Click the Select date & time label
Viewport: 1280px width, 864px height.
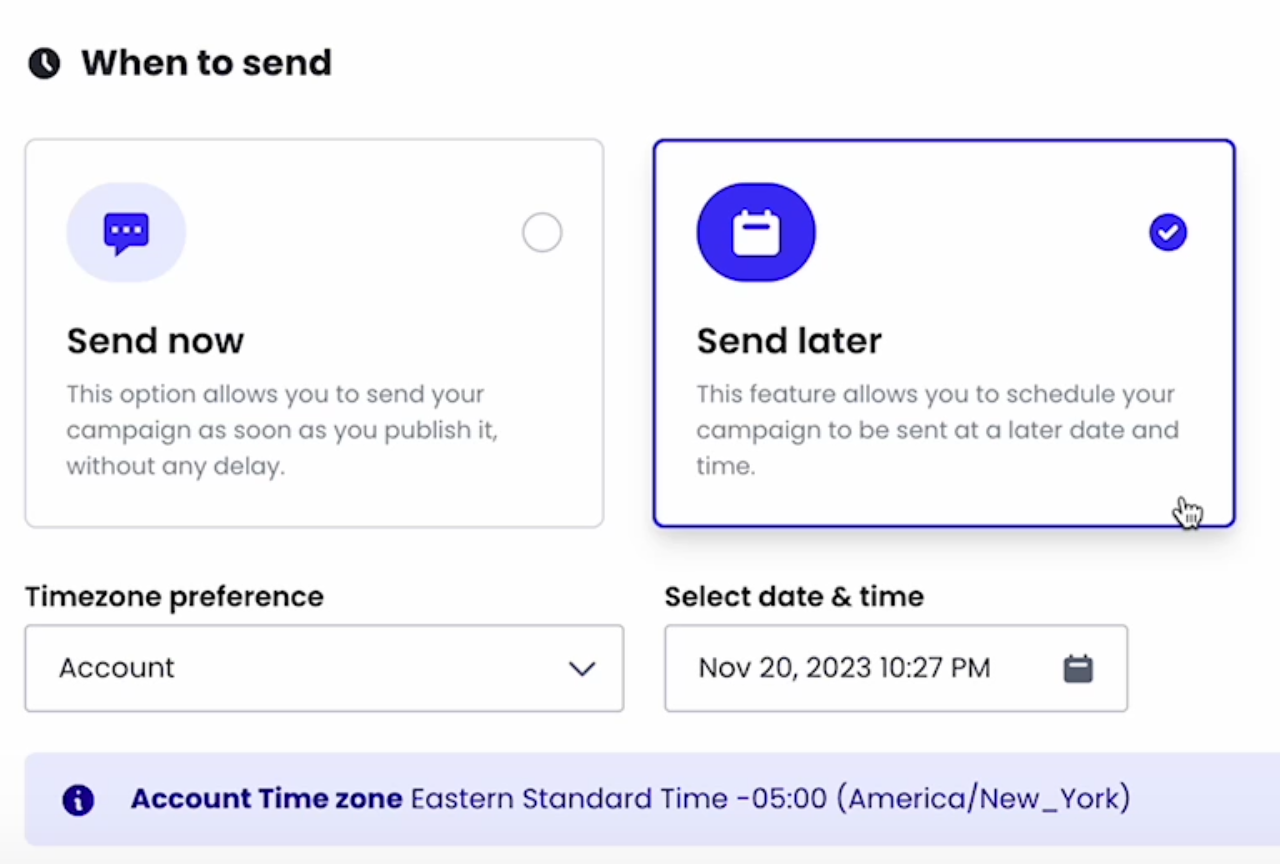pyautogui.click(x=794, y=597)
